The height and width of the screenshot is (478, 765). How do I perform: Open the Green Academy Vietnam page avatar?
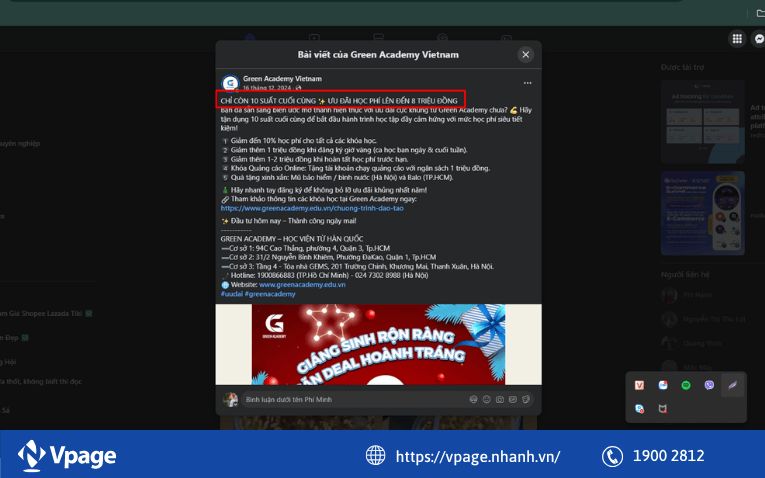[230, 83]
